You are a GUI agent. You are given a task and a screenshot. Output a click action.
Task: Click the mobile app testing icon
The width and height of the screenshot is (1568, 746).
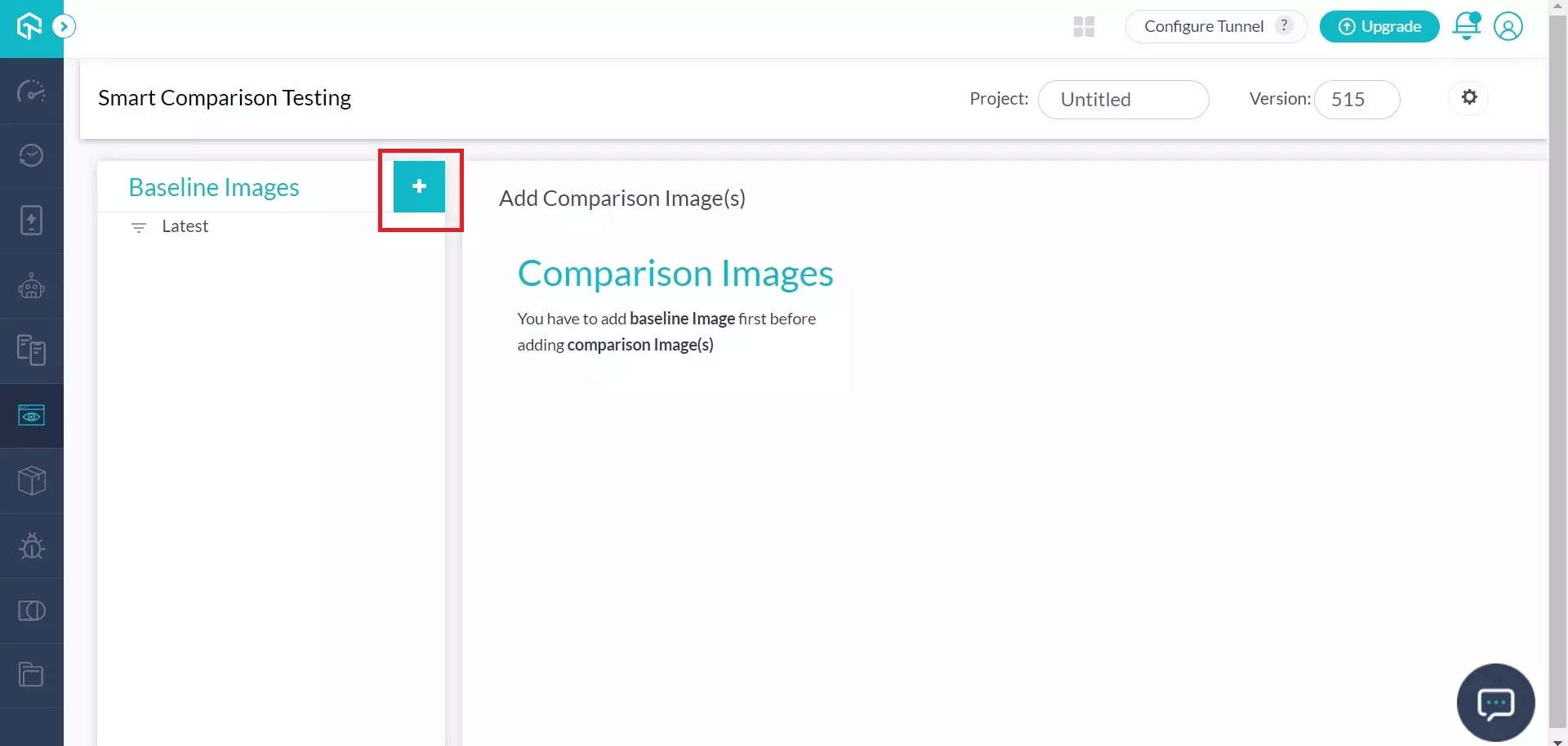coord(31,219)
